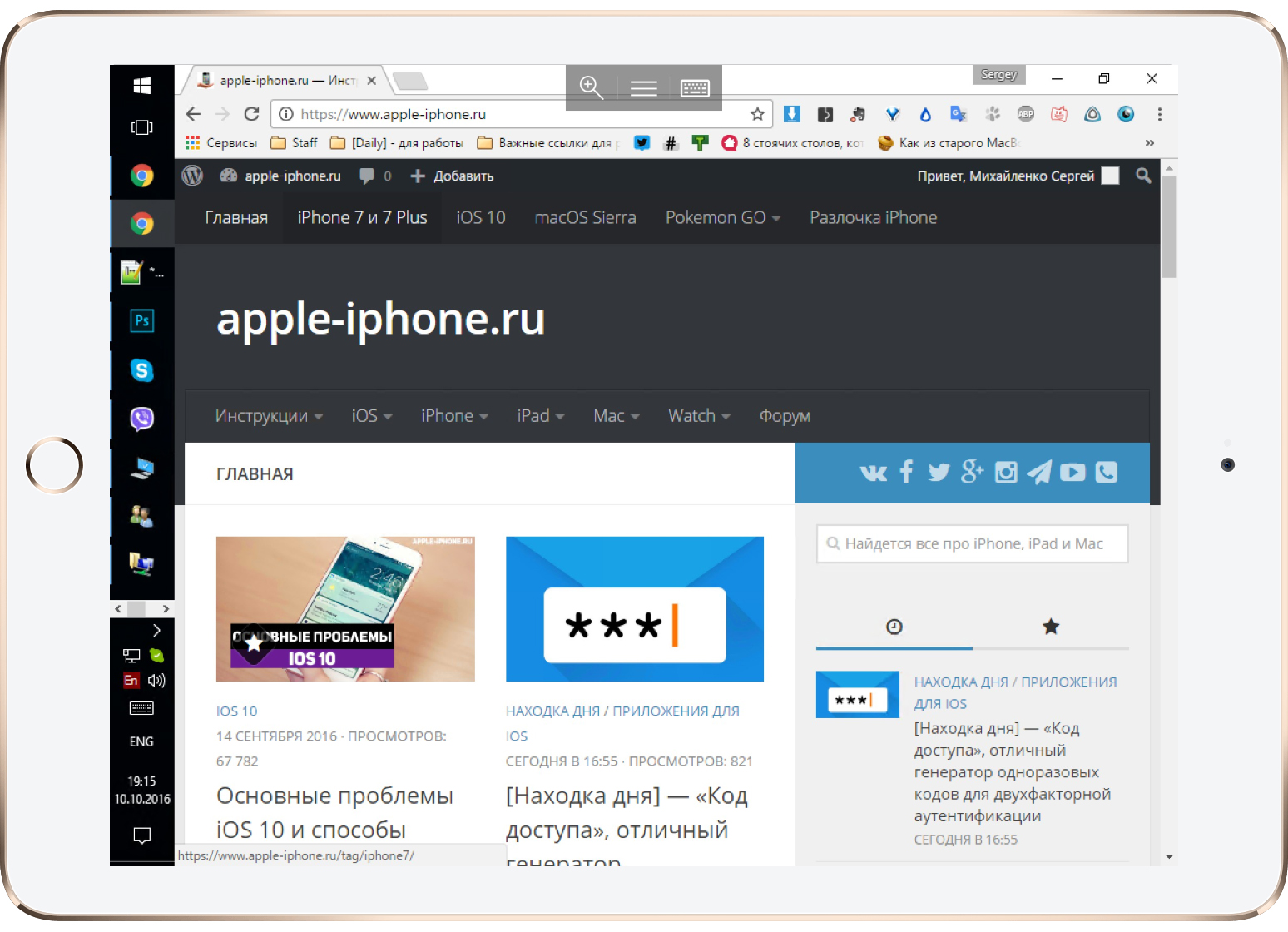
Task: Reload the current page
Action: (x=251, y=114)
